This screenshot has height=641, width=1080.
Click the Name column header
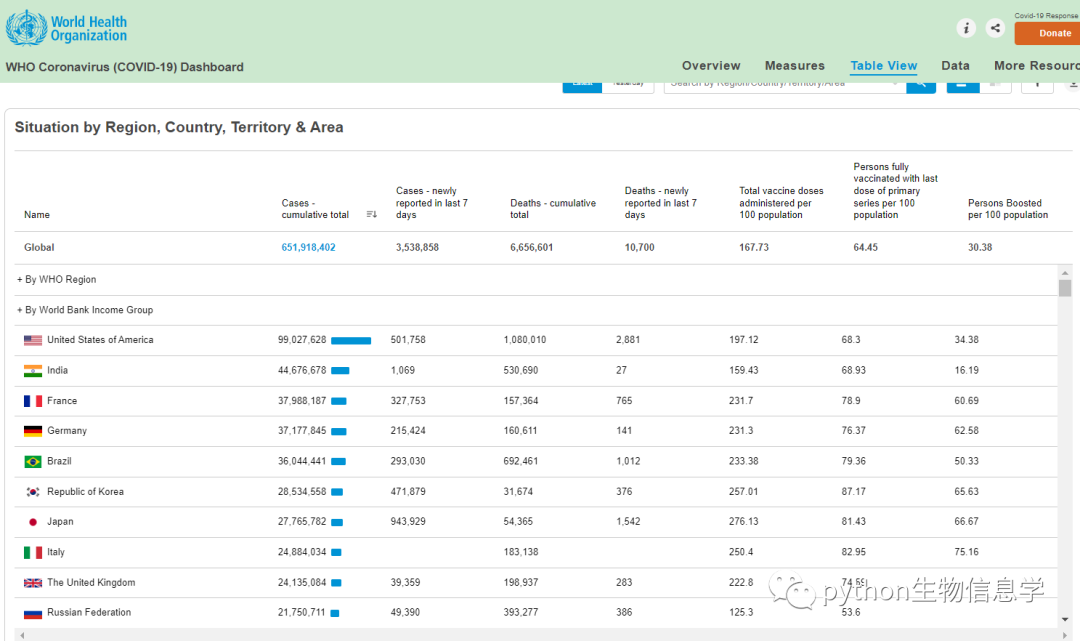point(37,215)
